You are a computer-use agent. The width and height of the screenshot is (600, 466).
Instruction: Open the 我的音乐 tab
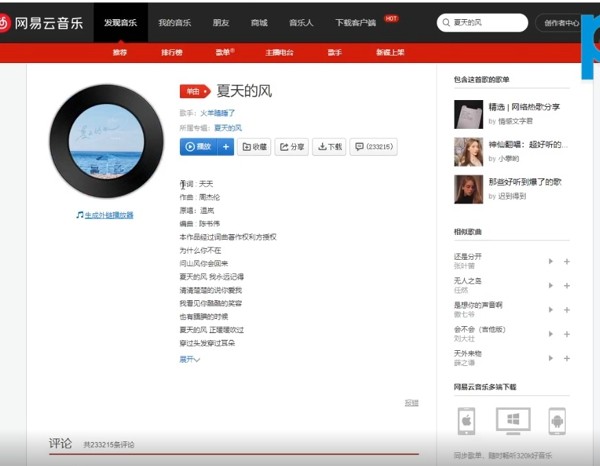[x=174, y=23]
